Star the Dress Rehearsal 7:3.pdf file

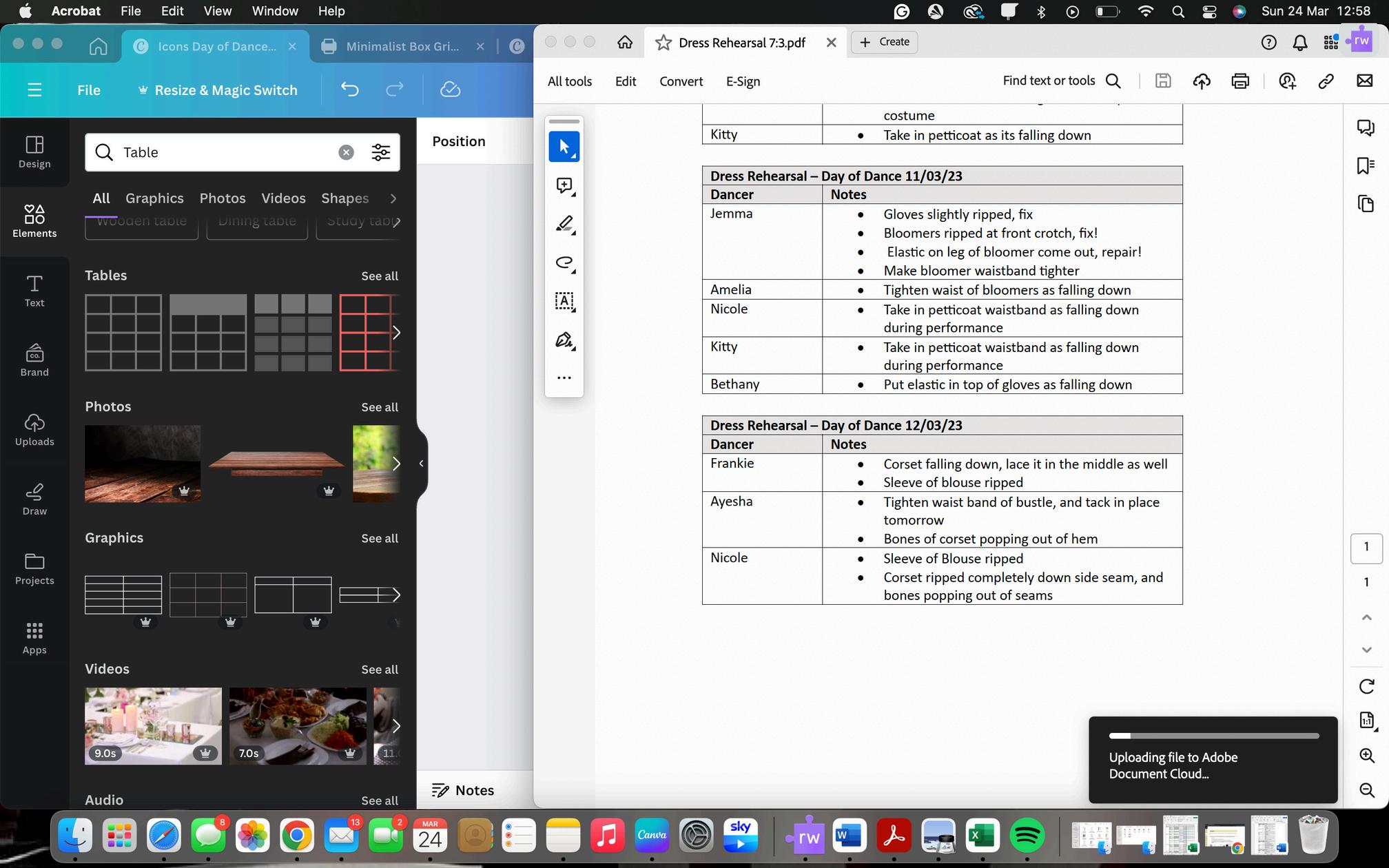(x=663, y=43)
